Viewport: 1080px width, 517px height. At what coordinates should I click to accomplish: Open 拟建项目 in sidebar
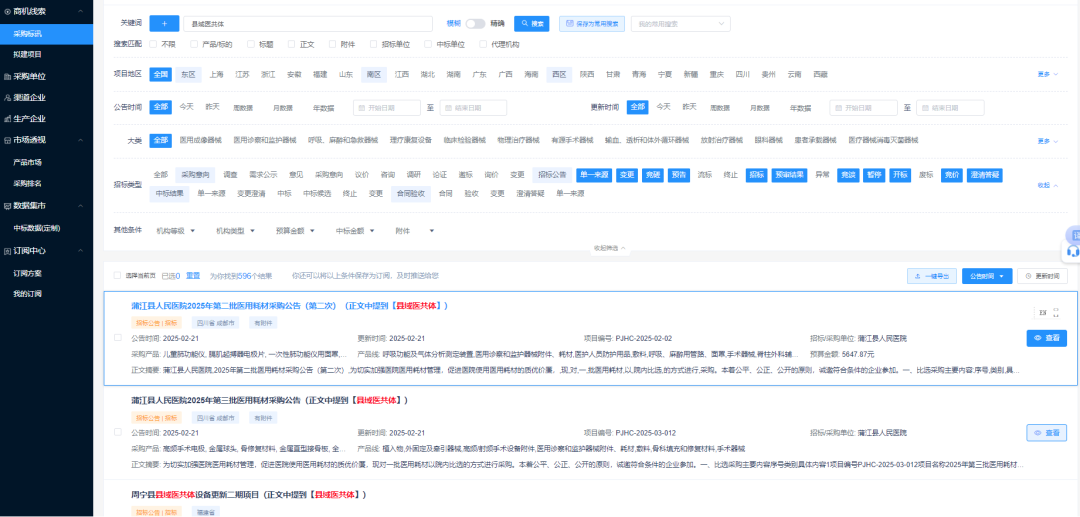click(28, 54)
